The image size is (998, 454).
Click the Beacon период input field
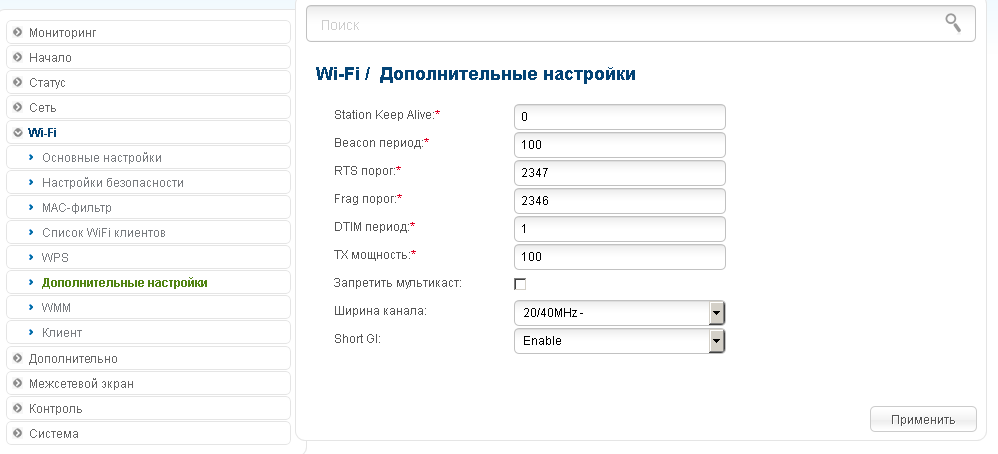coord(619,145)
